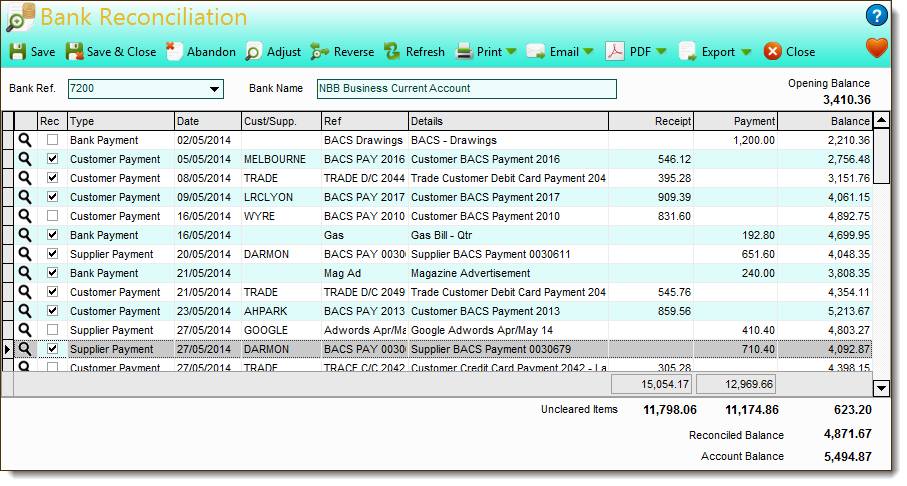Click the Bank Name input field
Screen dimensions: 907x486
pos(466,89)
